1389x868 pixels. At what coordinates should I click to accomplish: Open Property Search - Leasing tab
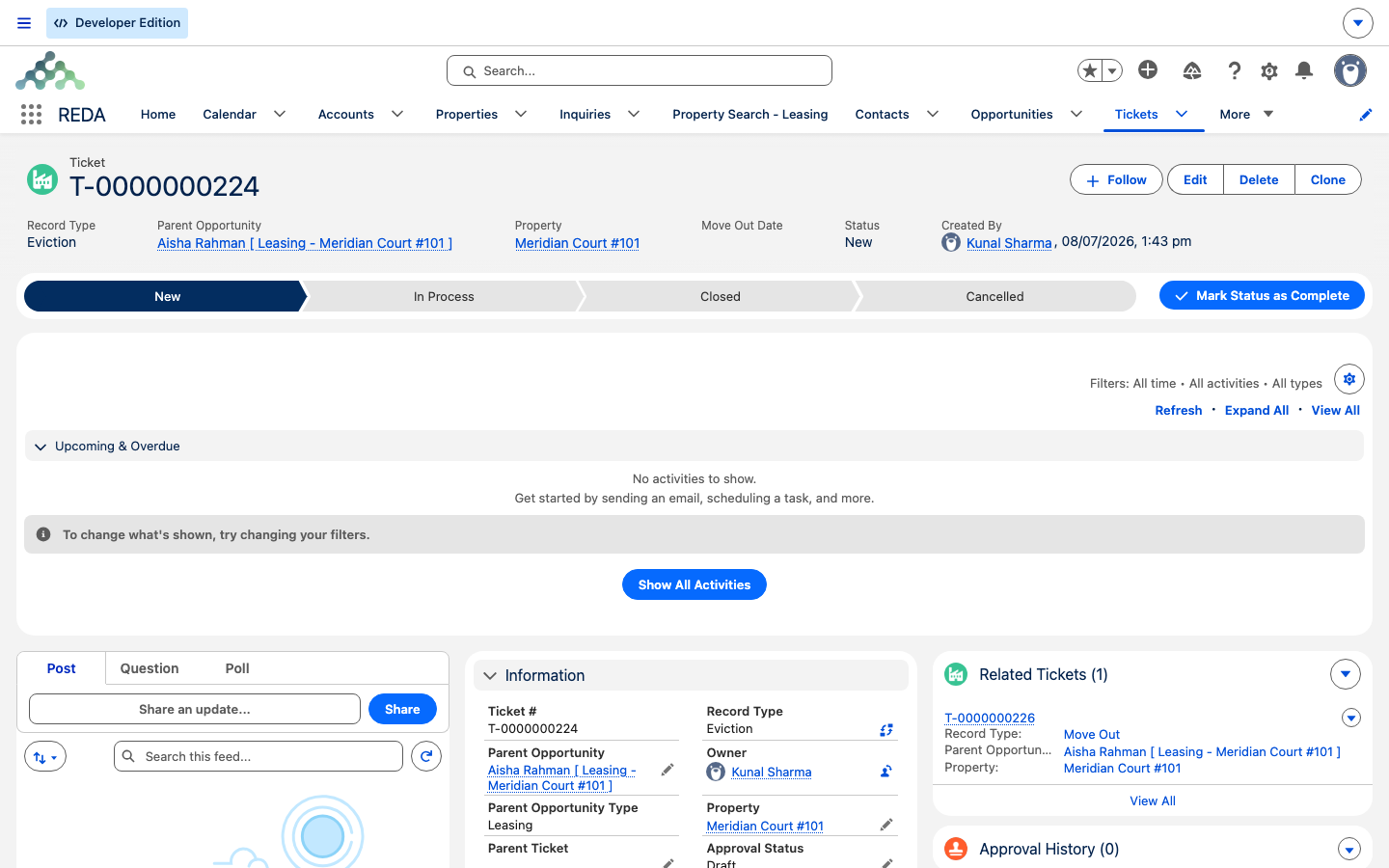coord(749,114)
